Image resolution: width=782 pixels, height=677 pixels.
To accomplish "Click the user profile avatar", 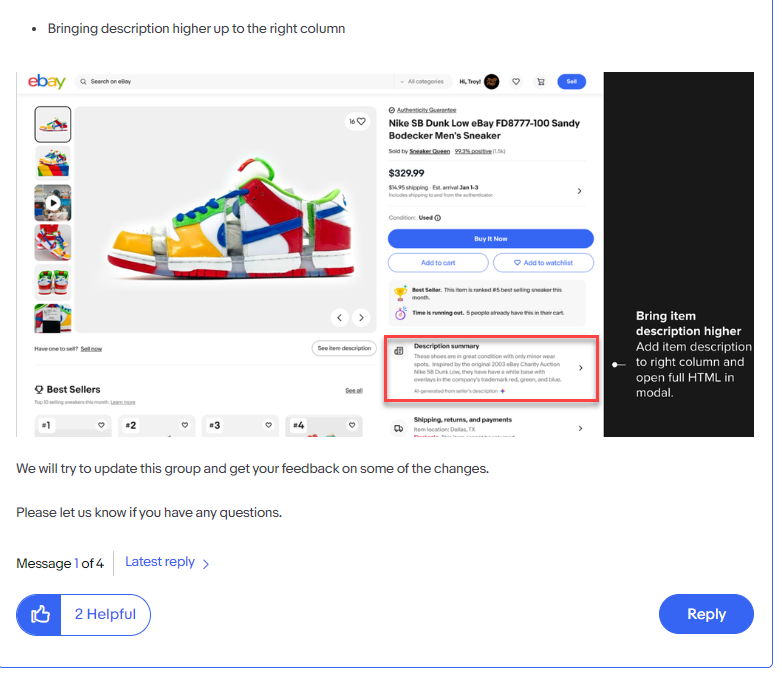I will [491, 82].
